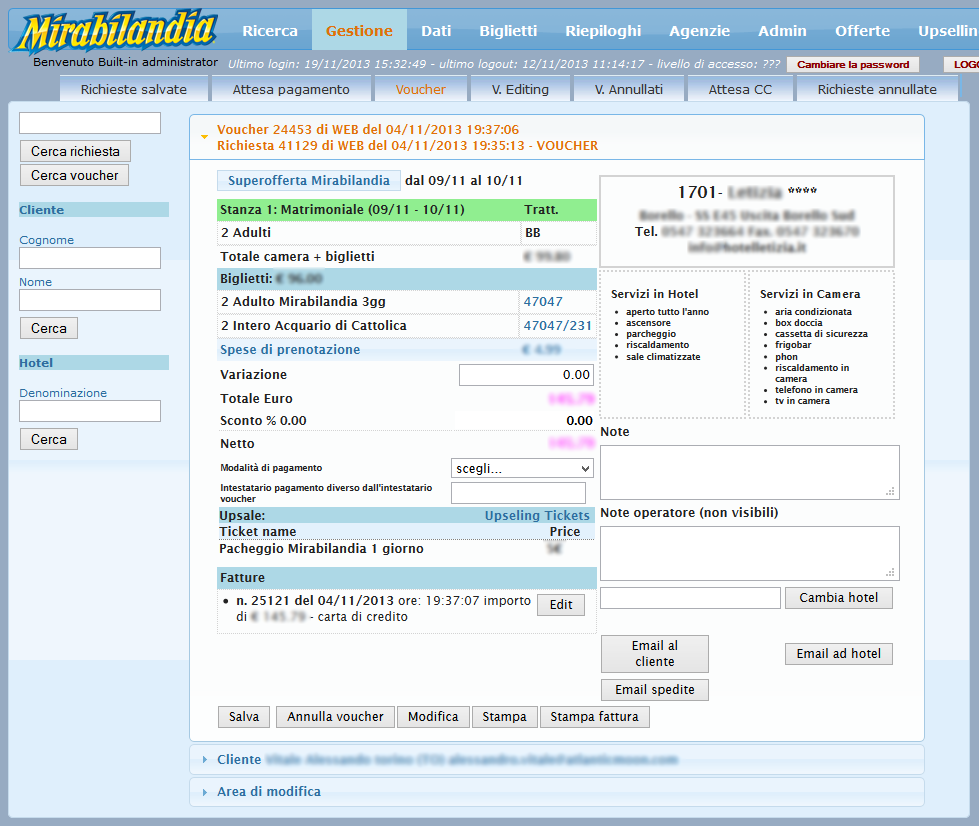This screenshot has height=826, width=979.
Task: Open the V. Editing tab
Action: tap(520, 89)
